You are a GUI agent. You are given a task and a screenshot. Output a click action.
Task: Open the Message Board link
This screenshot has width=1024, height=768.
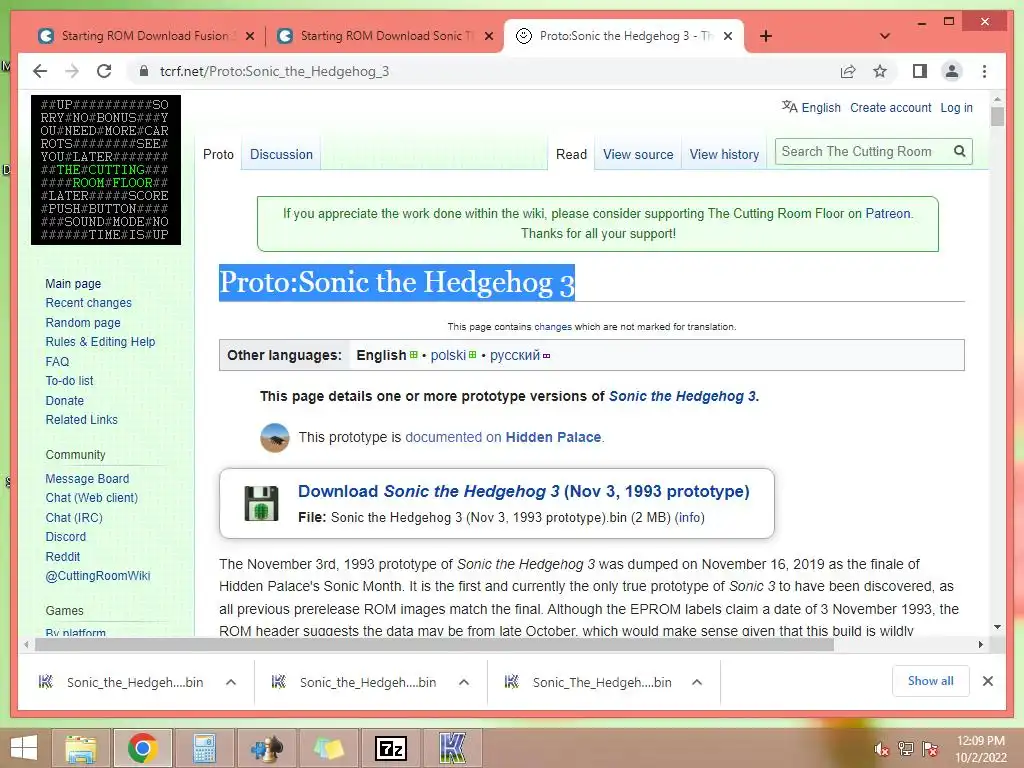pyautogui.click(x=87, y=479)
